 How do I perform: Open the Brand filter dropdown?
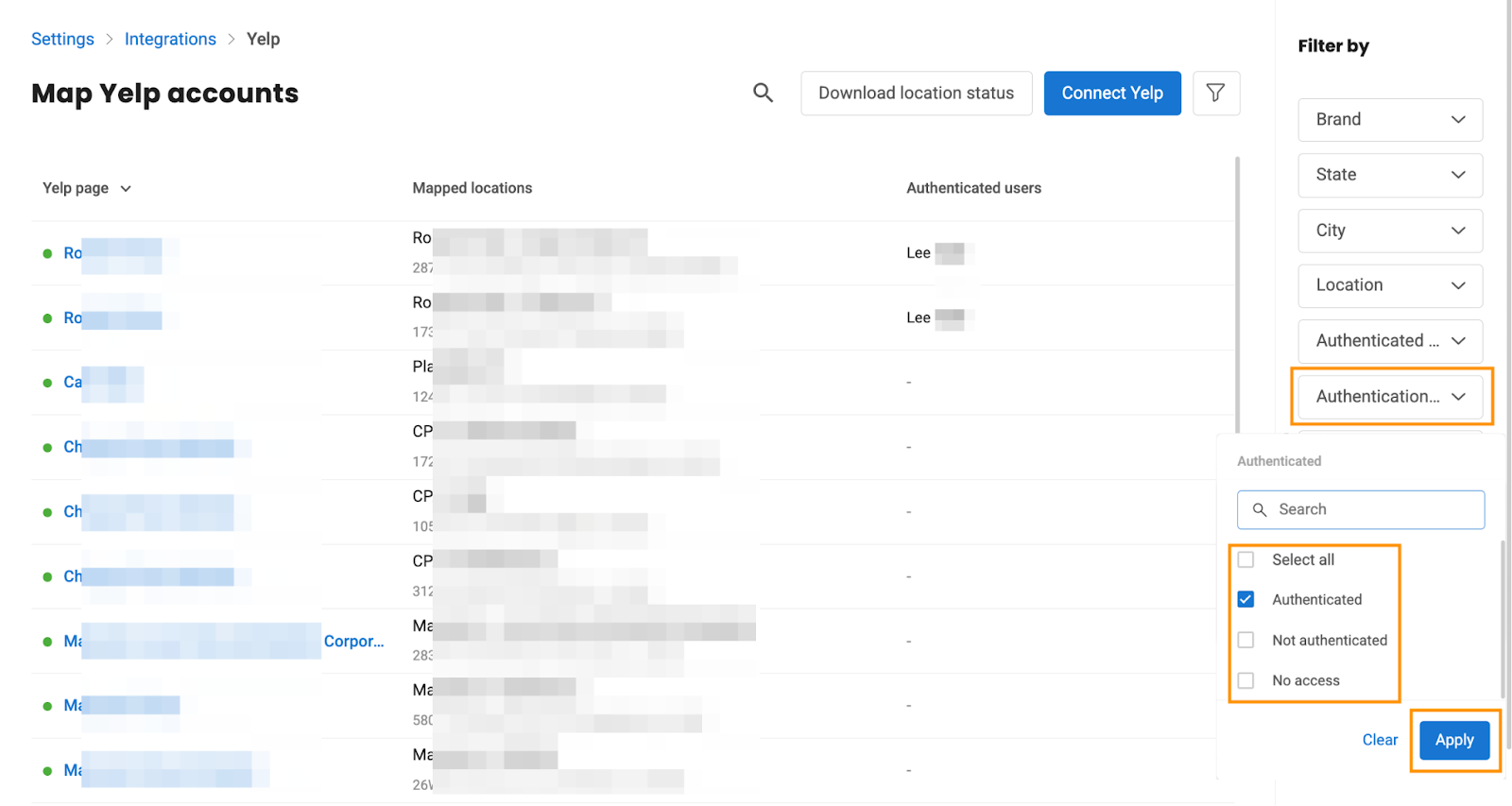(x=1390, y=120)
